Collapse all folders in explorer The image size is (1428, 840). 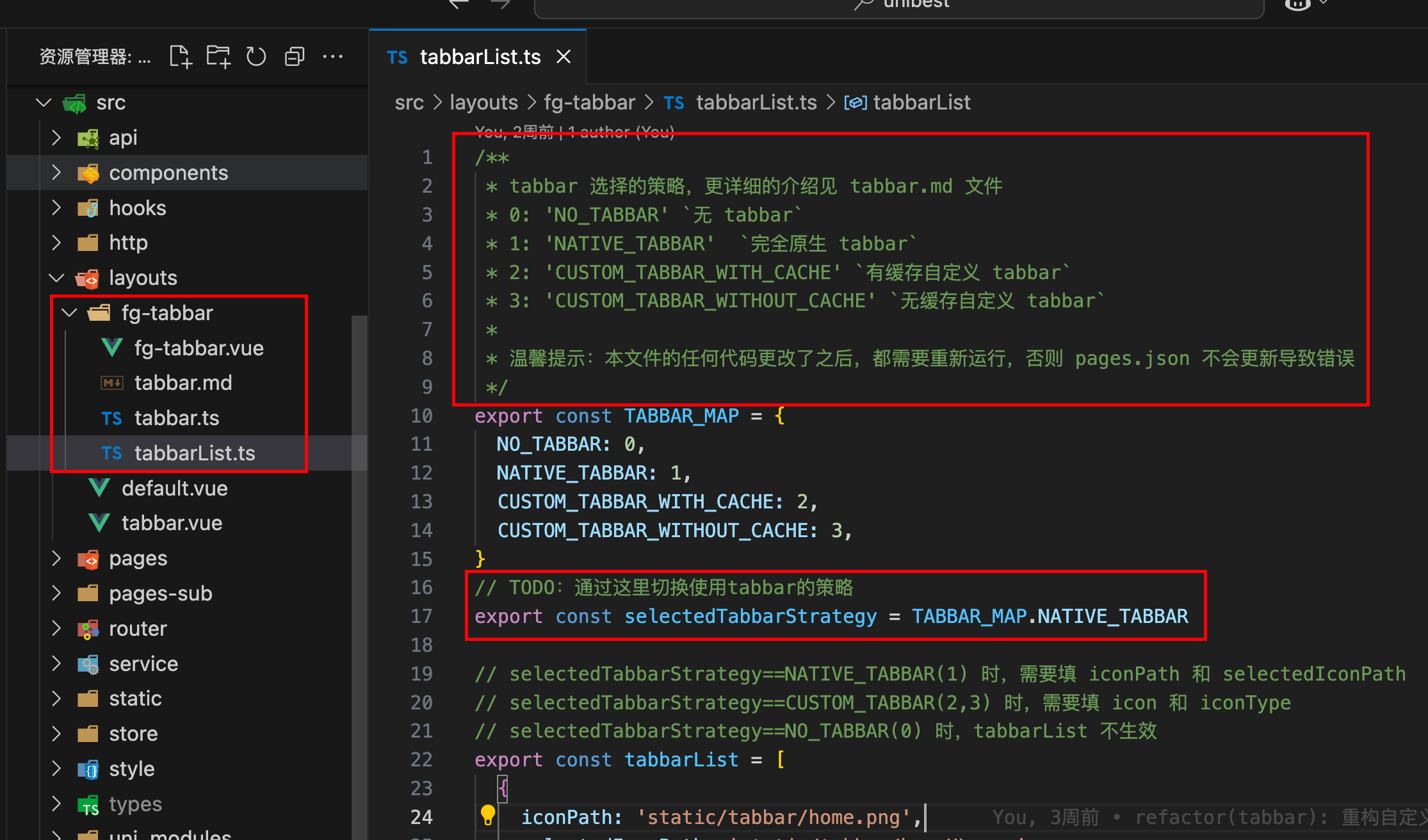(x=295, y=57)
